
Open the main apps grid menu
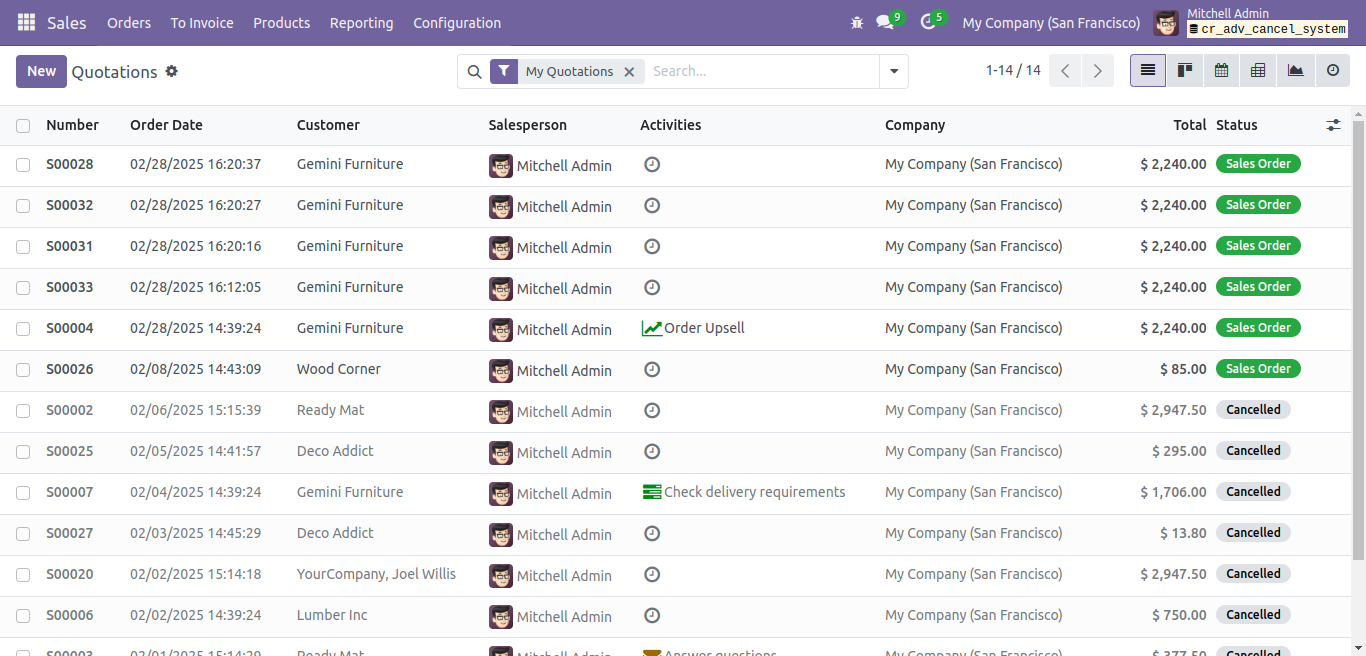(x=27, y=22)
